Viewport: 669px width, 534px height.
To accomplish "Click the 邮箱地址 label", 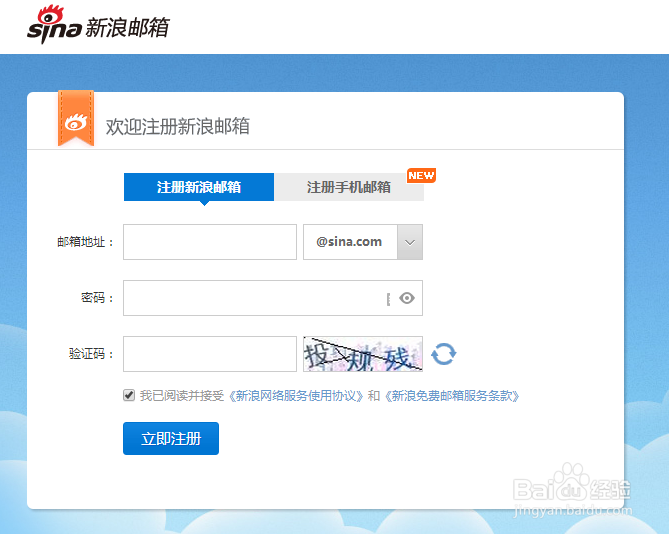I will click(85, 242).
